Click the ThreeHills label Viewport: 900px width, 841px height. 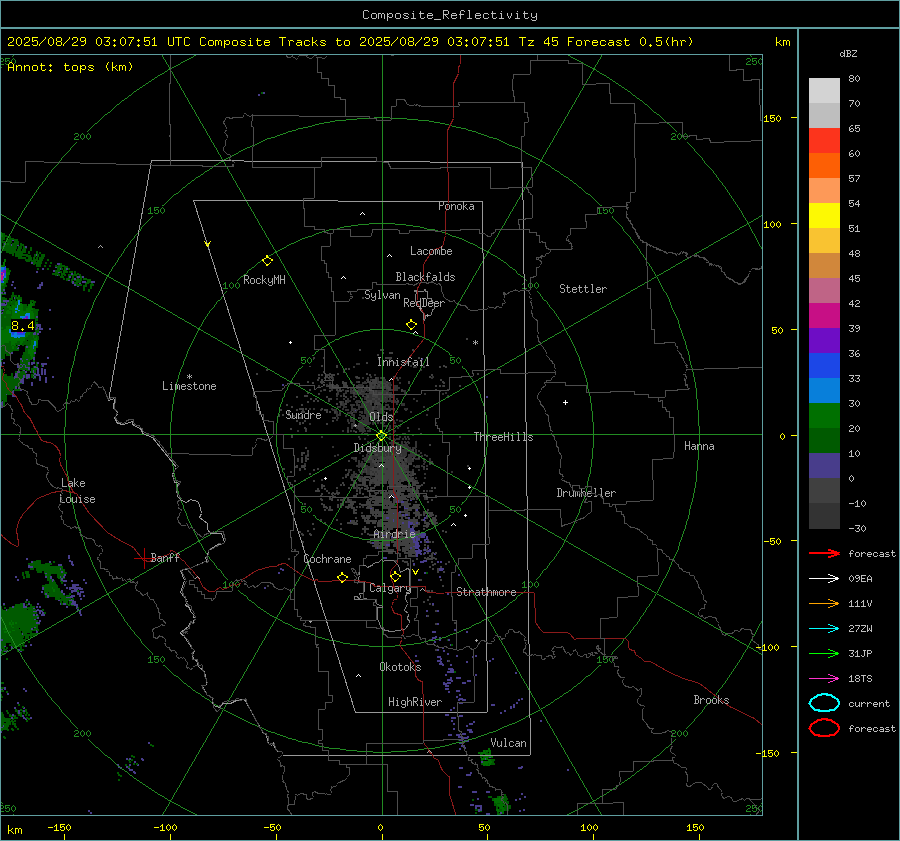pos(503,437)
